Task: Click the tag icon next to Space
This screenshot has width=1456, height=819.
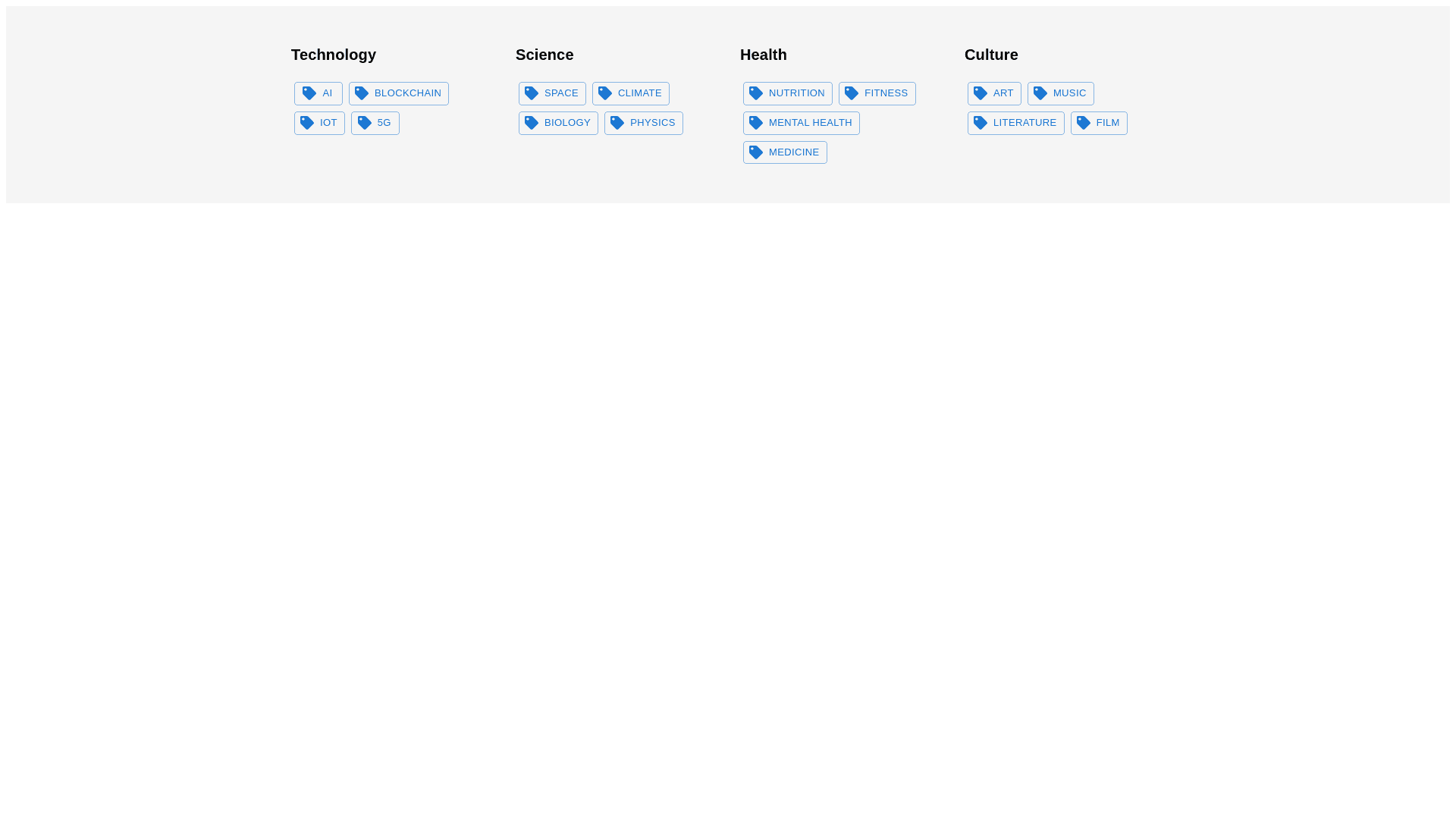Action: [532, 93]
